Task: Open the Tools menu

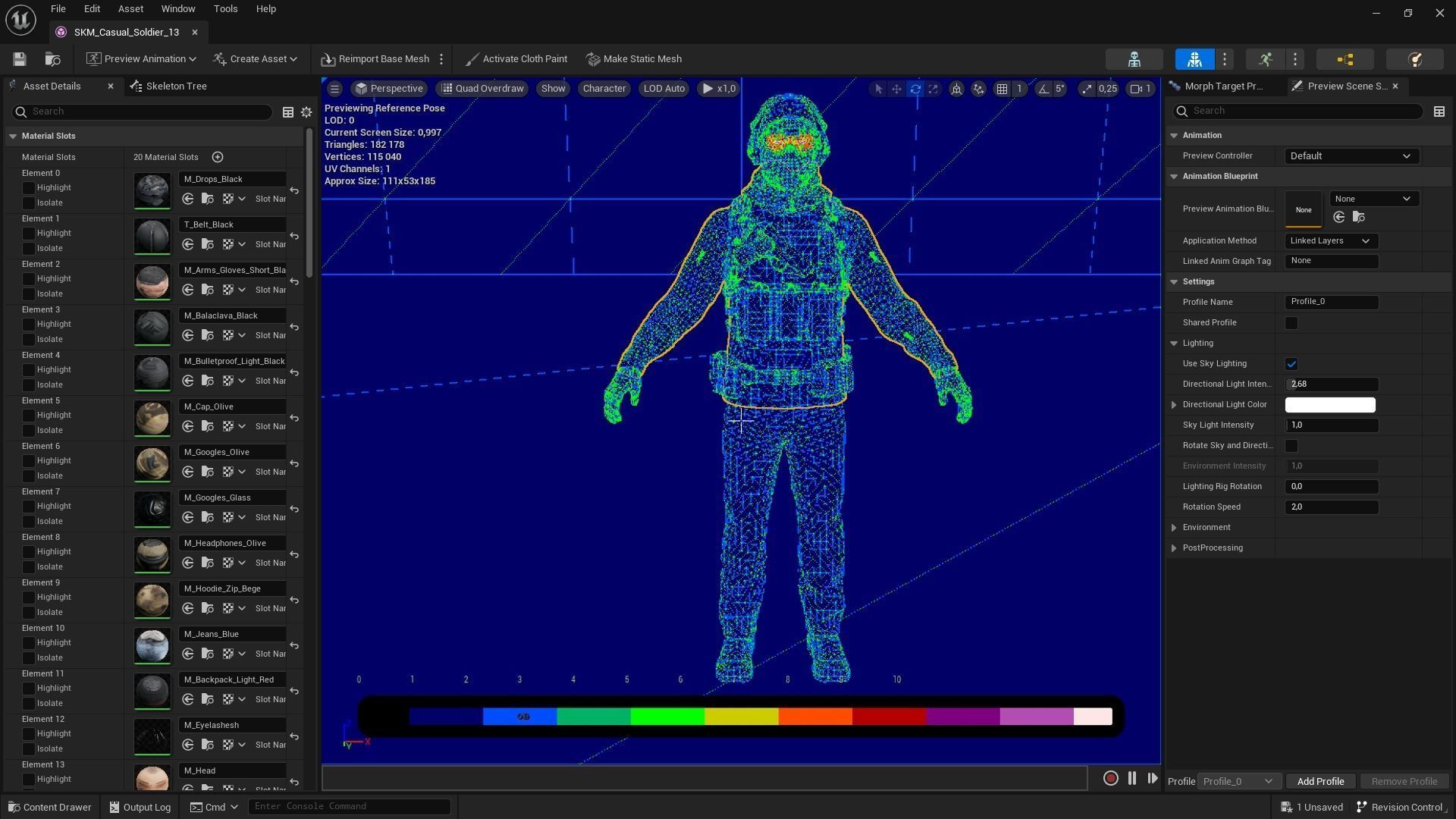Action: [225, 9]
